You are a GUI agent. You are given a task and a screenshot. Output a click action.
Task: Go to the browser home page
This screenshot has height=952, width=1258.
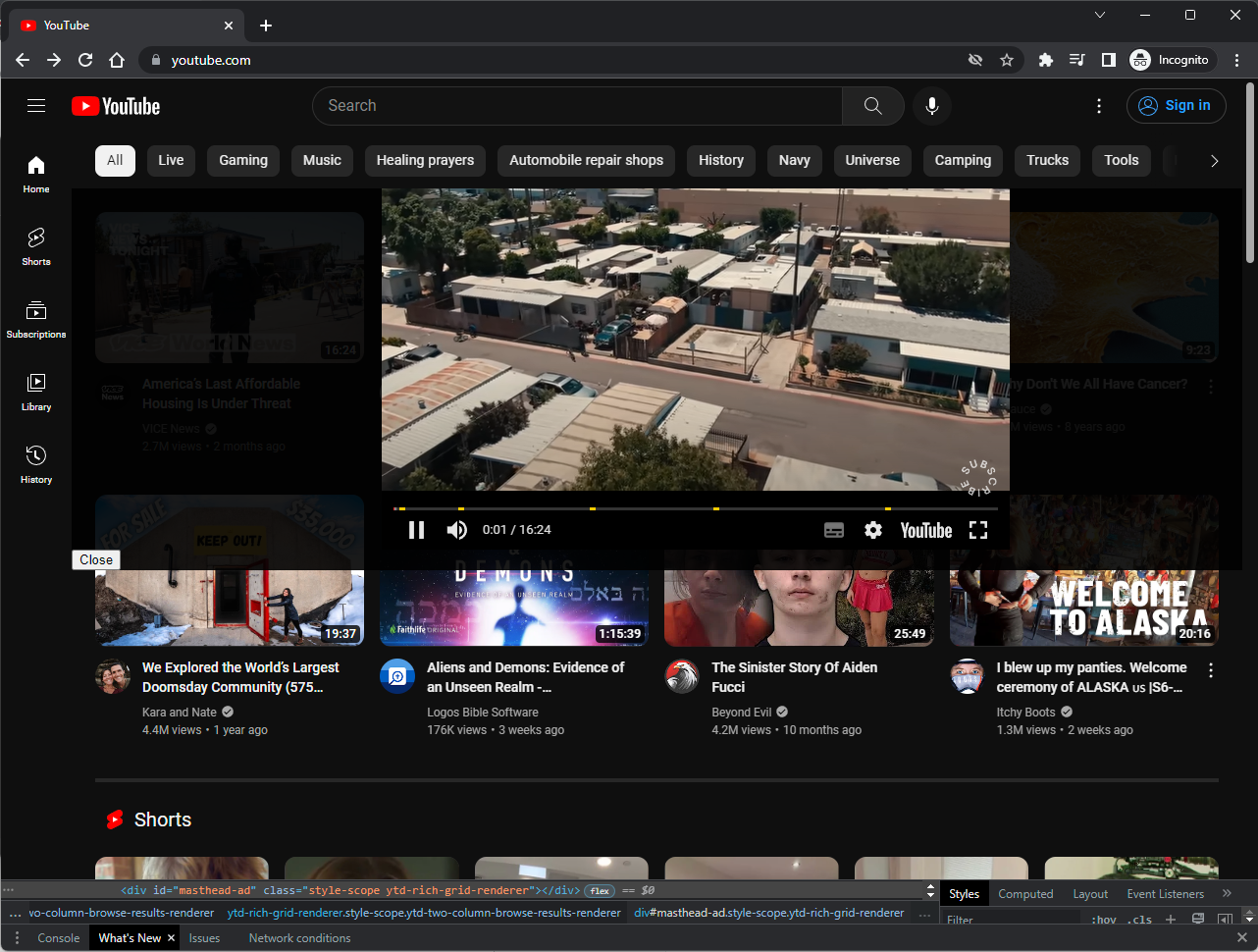point(117,60)
